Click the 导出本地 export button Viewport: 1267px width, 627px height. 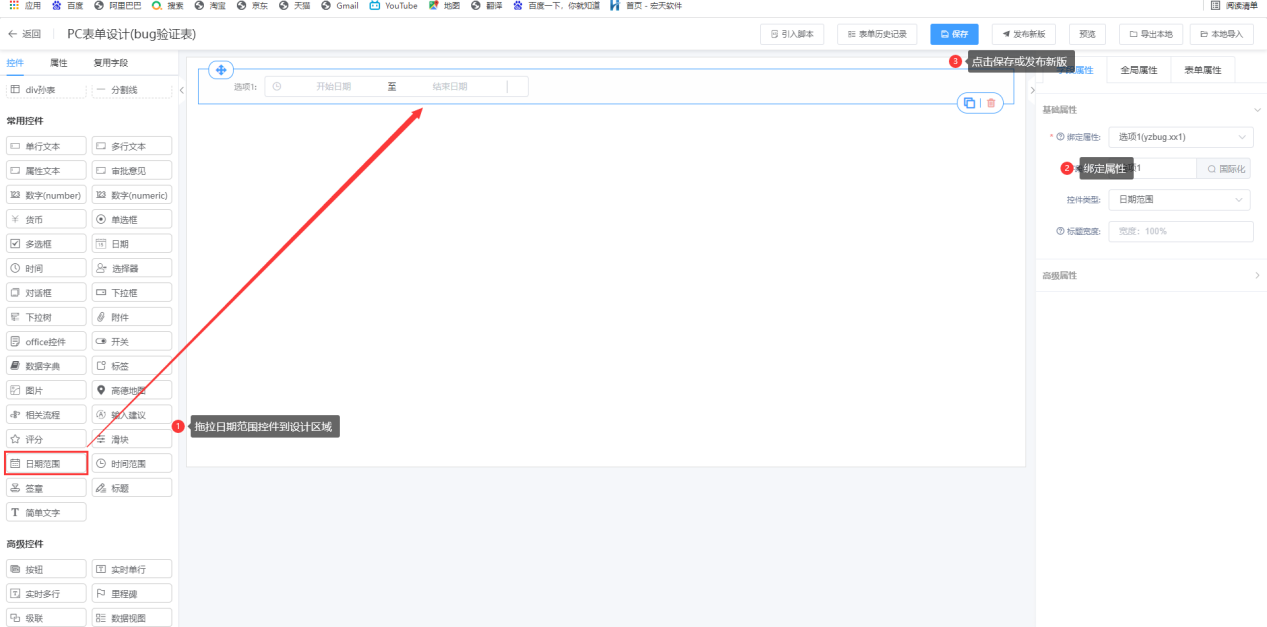point(1151,34)
